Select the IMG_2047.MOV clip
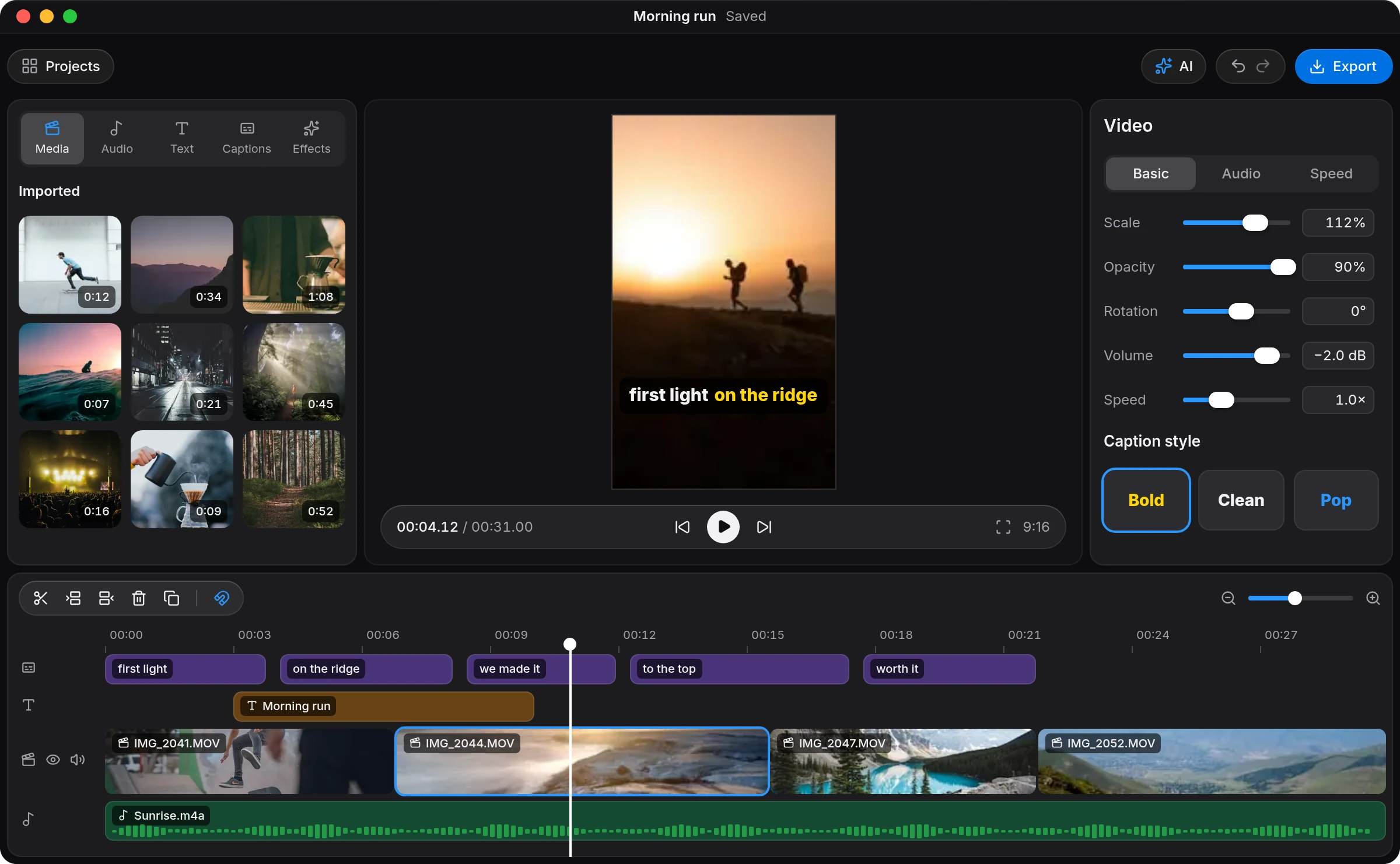 click(x=903, y=761)
